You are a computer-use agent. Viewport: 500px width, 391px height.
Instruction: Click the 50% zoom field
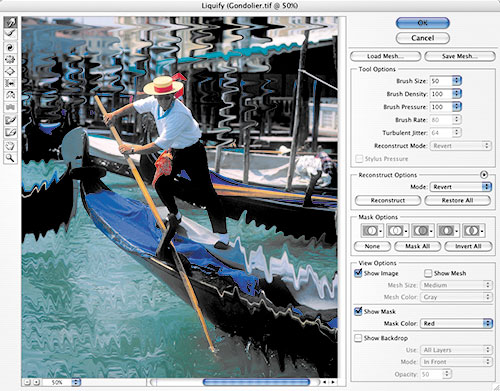[x=57, y=382]
